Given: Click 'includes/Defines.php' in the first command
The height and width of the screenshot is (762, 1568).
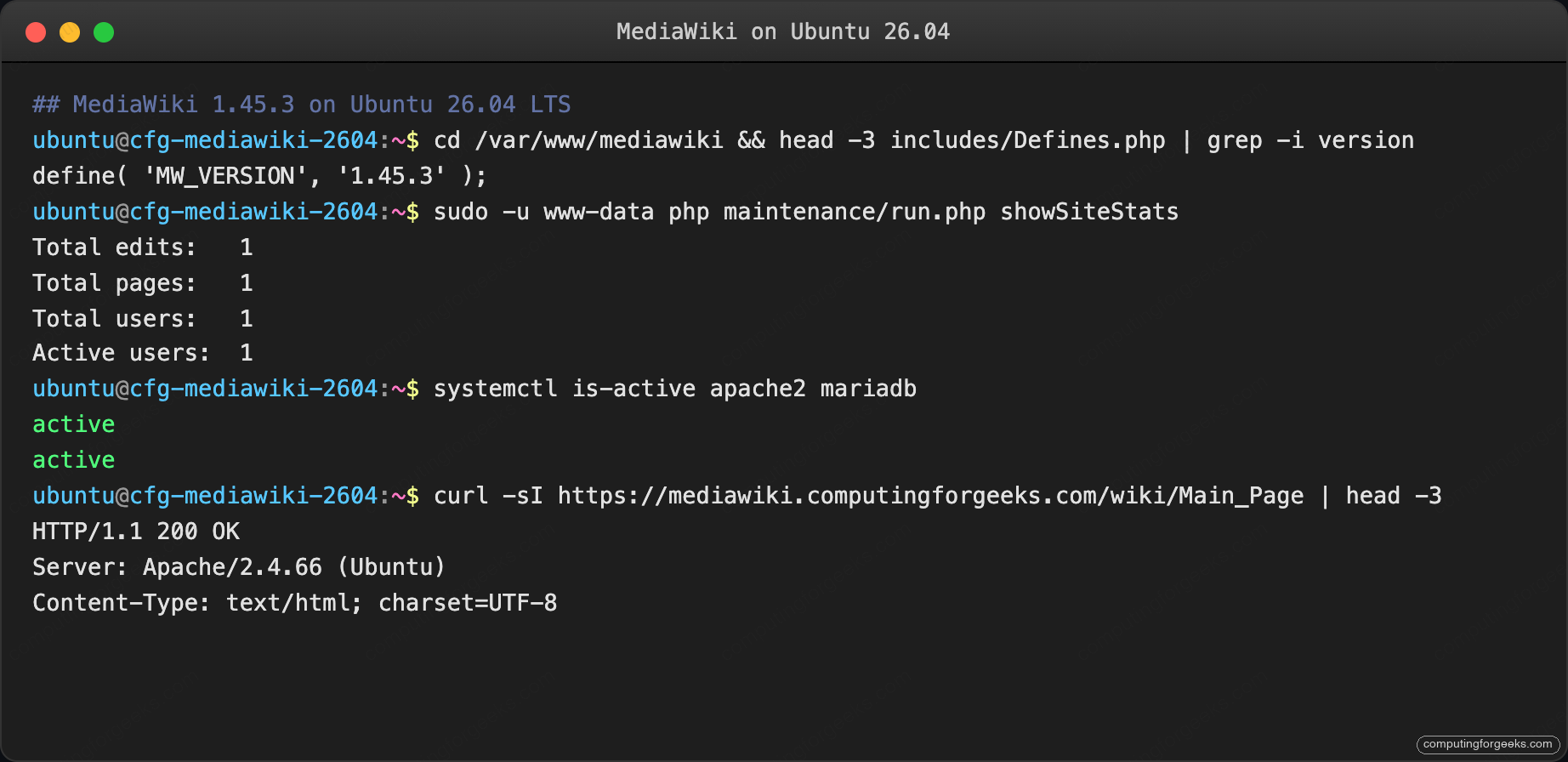Looking at the screenshot, I should pyautogui.click(x=1028, y=140).
